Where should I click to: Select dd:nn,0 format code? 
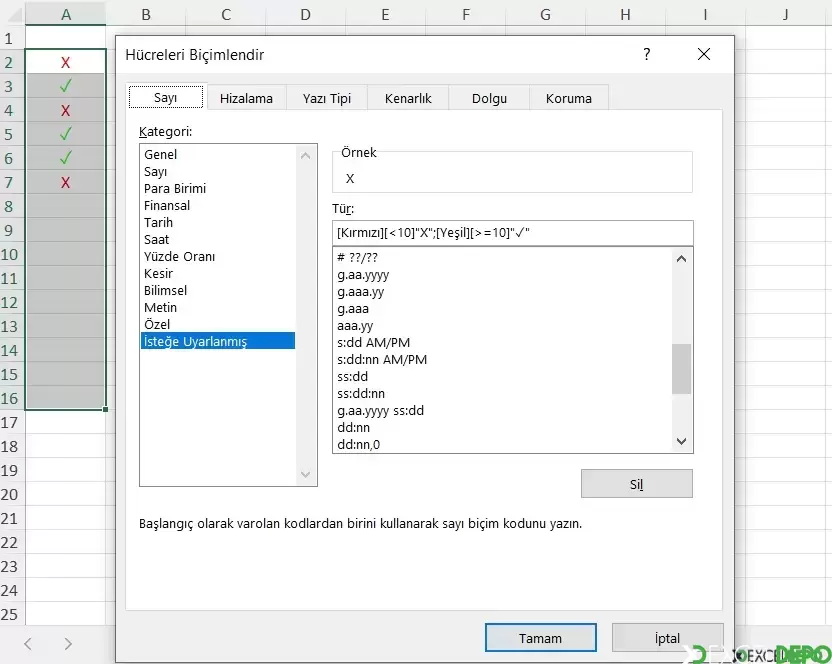click(x=502, y=444)
